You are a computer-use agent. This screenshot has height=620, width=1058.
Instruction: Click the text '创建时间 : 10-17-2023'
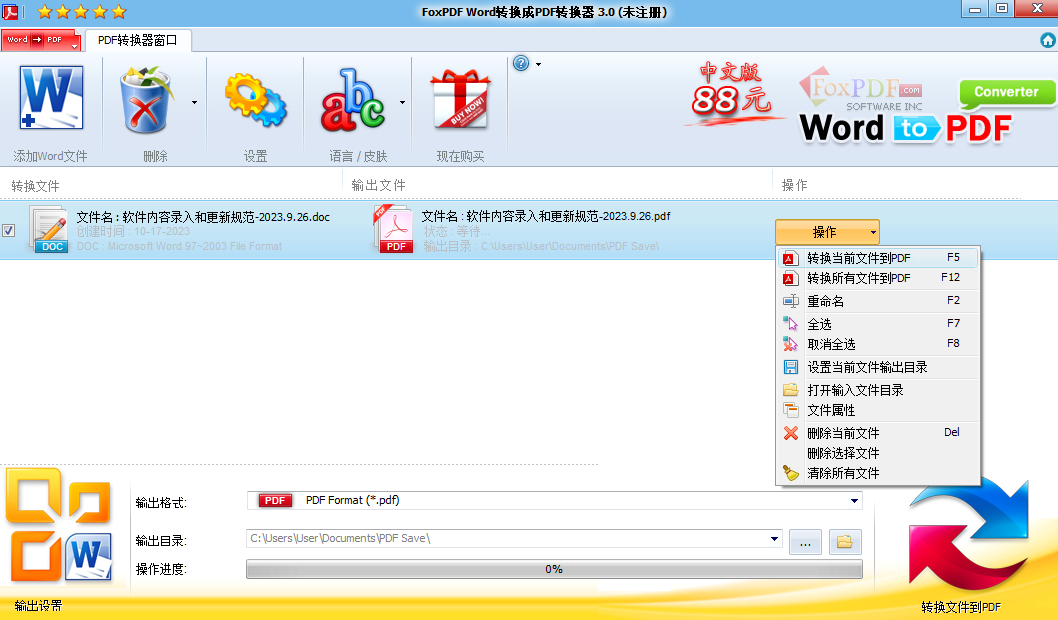(x=133, y=231)
